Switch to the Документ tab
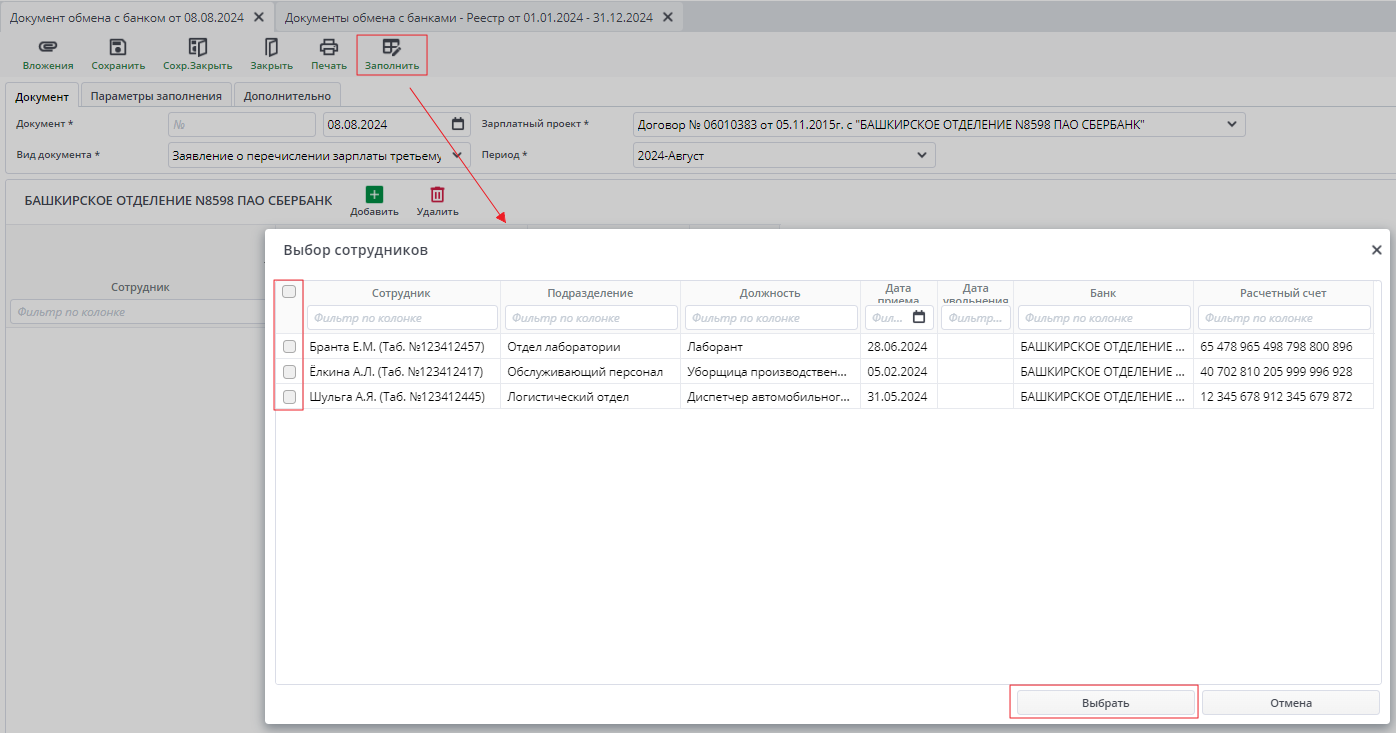Image resolution: width=1396 pixels, height=733 pixels. click(x=42, y=96)
